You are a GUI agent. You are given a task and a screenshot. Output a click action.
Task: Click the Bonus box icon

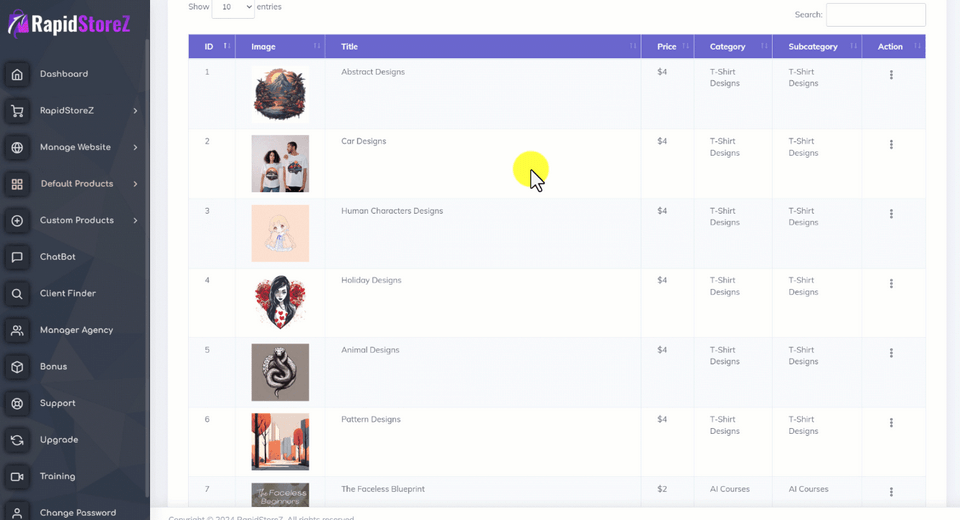tap(17, 367)
